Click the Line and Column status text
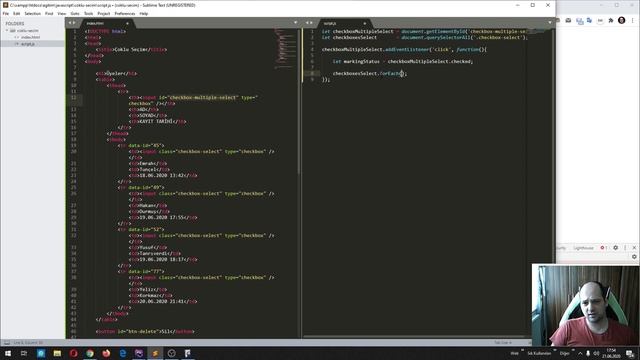Screen dimensions: 640x360 (28, 342)
